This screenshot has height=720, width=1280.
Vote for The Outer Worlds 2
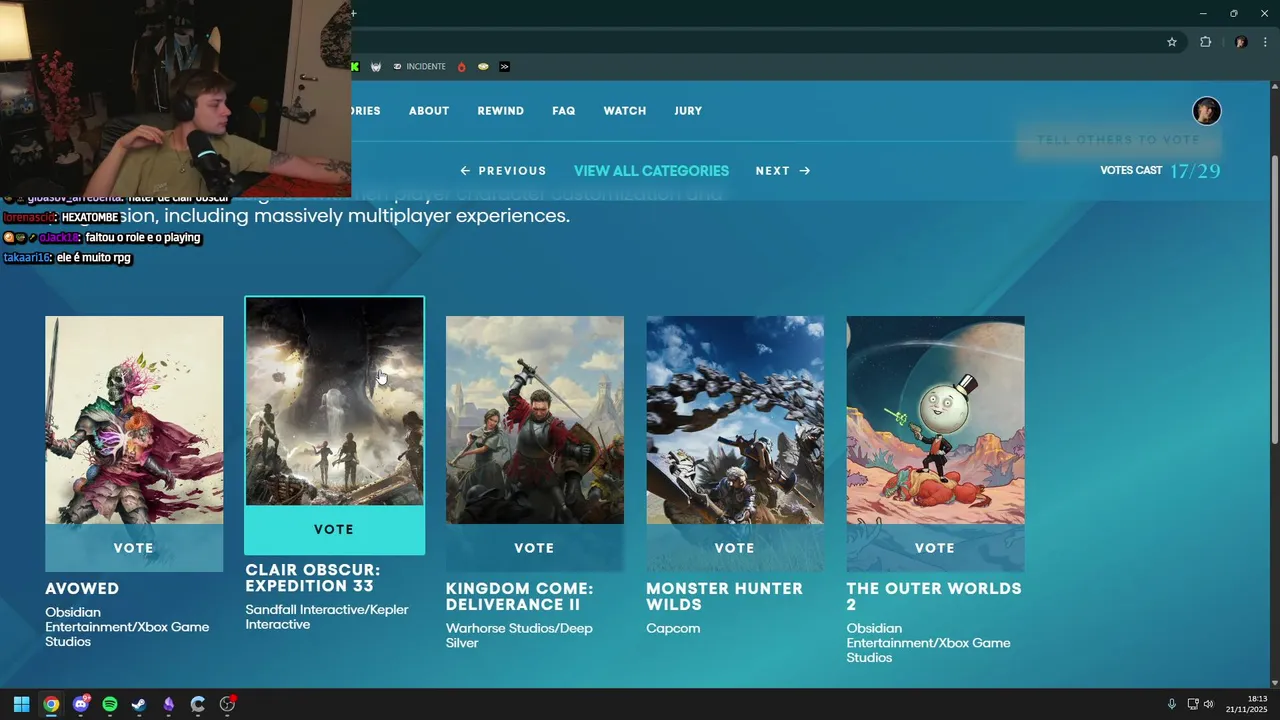coord(935,548)
